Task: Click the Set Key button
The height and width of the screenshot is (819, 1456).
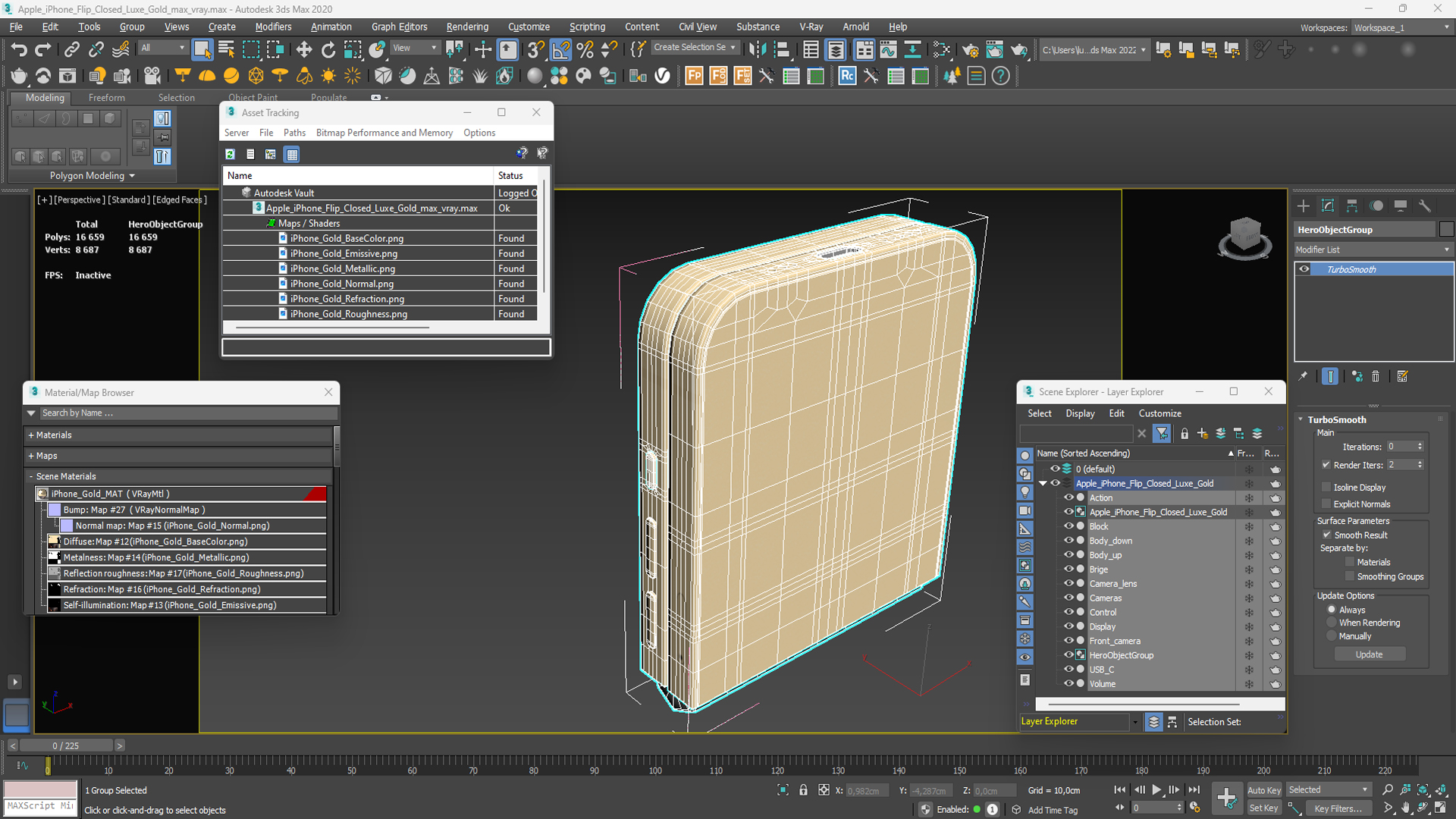Action: tap(1264, 808)
